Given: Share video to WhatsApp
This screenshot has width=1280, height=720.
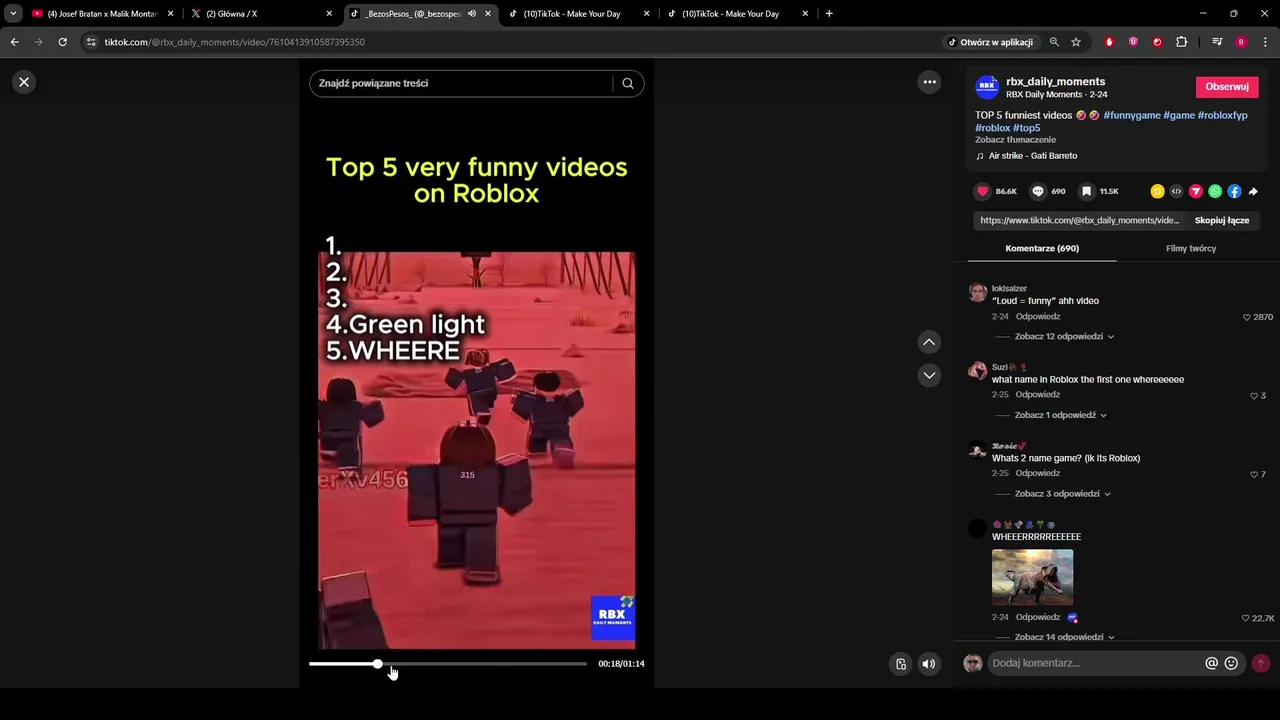Looking at the screenshot, I should pyautogui.click(x=1215, y=191).
